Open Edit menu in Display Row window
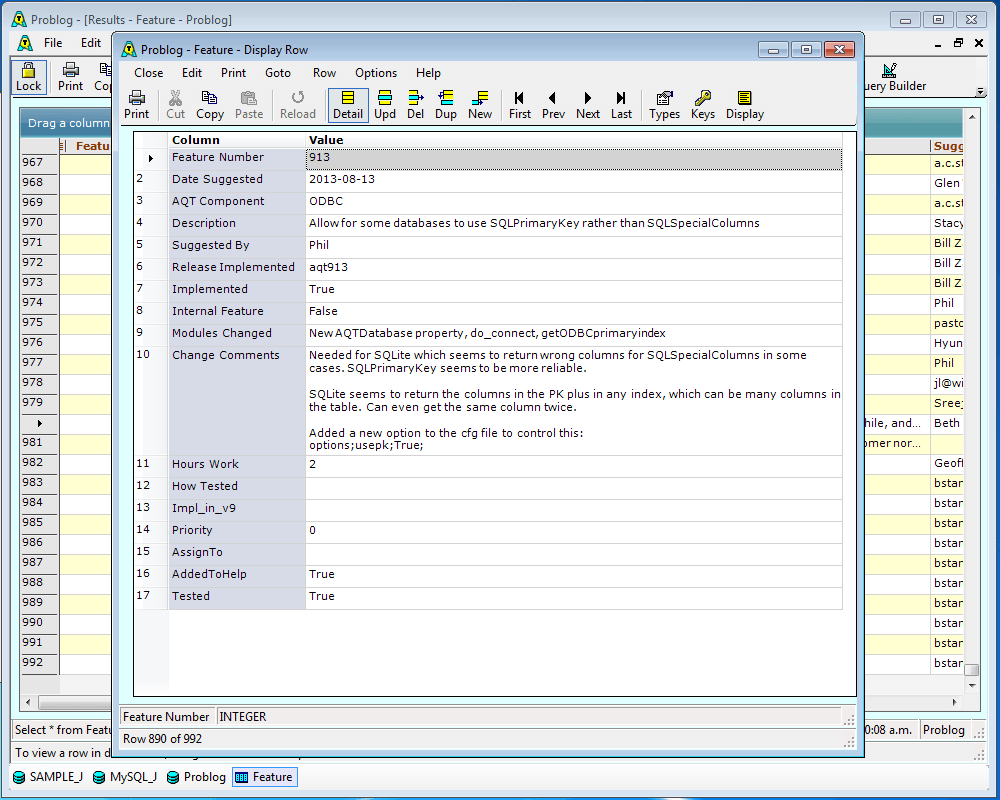This screenshot has height=800, width=1000. click(191, 73)
